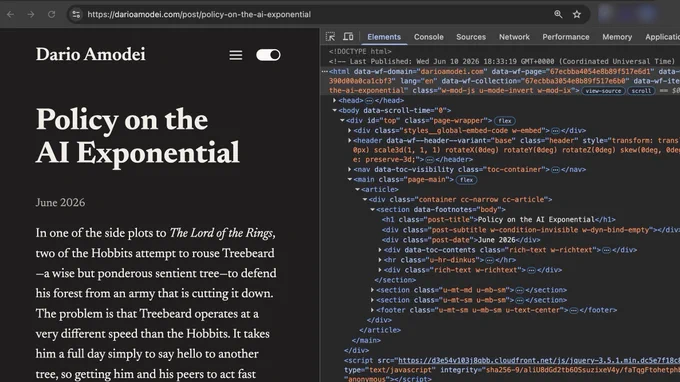The height and width of the screenshot is (382, 680).
Task: Click the browser forward arrow
Action: (31, 14)
